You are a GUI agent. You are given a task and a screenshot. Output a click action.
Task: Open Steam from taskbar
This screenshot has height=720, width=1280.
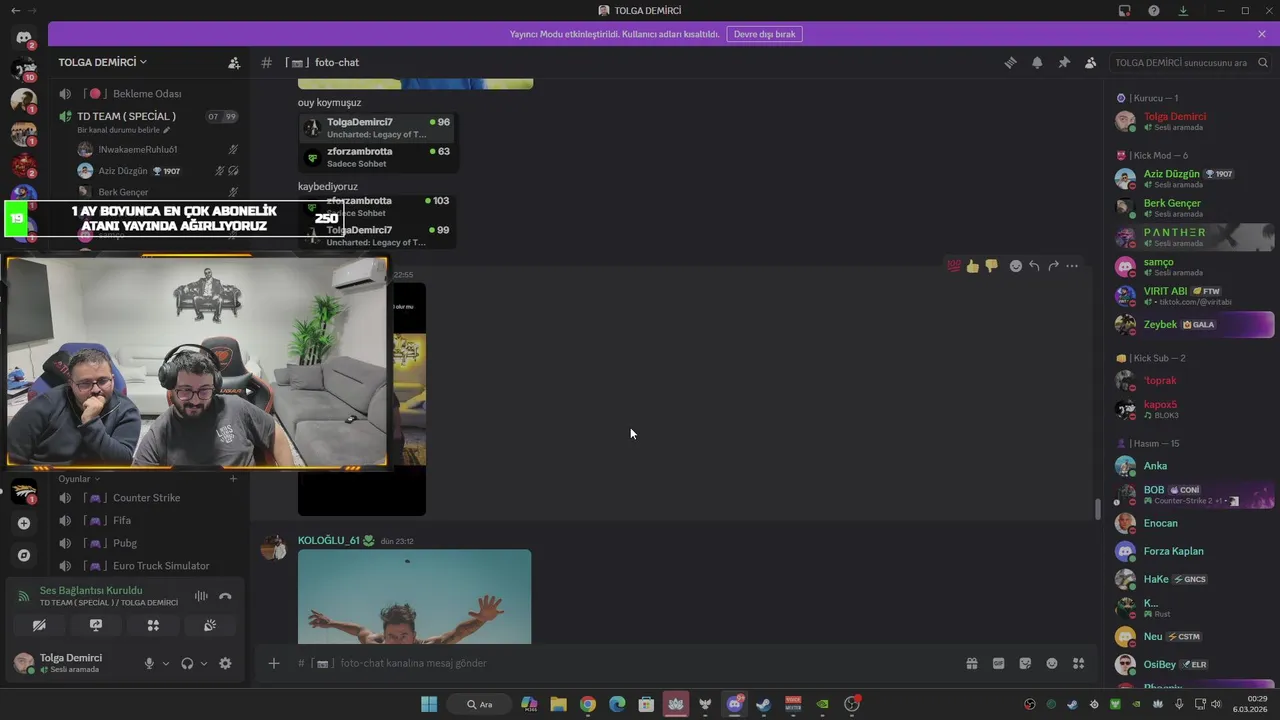[x=764, y=704]
